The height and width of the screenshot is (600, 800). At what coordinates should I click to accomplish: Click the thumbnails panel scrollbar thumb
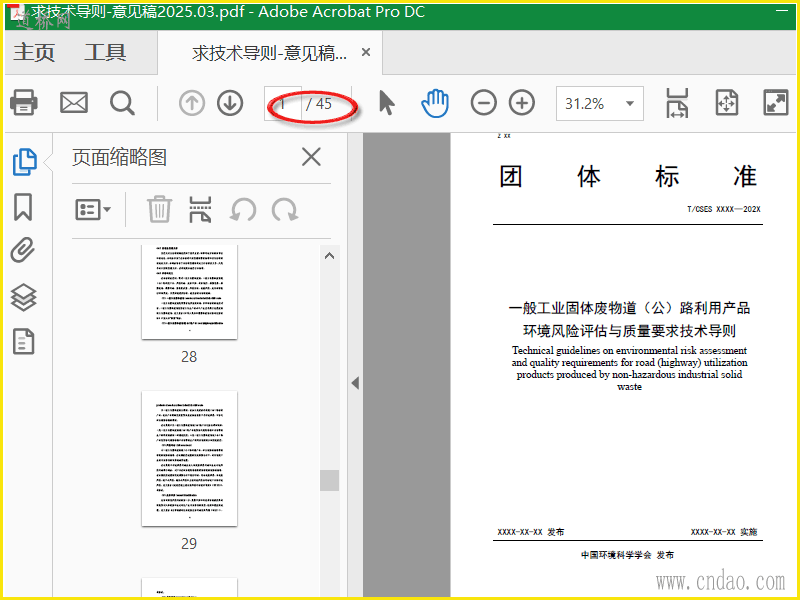click(330, 480)
